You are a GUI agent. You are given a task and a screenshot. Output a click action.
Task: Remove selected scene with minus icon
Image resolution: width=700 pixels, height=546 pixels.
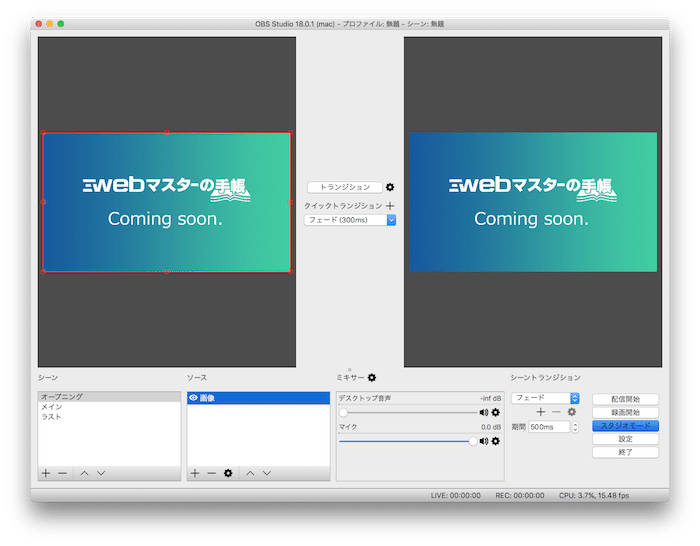click(62, 473)
